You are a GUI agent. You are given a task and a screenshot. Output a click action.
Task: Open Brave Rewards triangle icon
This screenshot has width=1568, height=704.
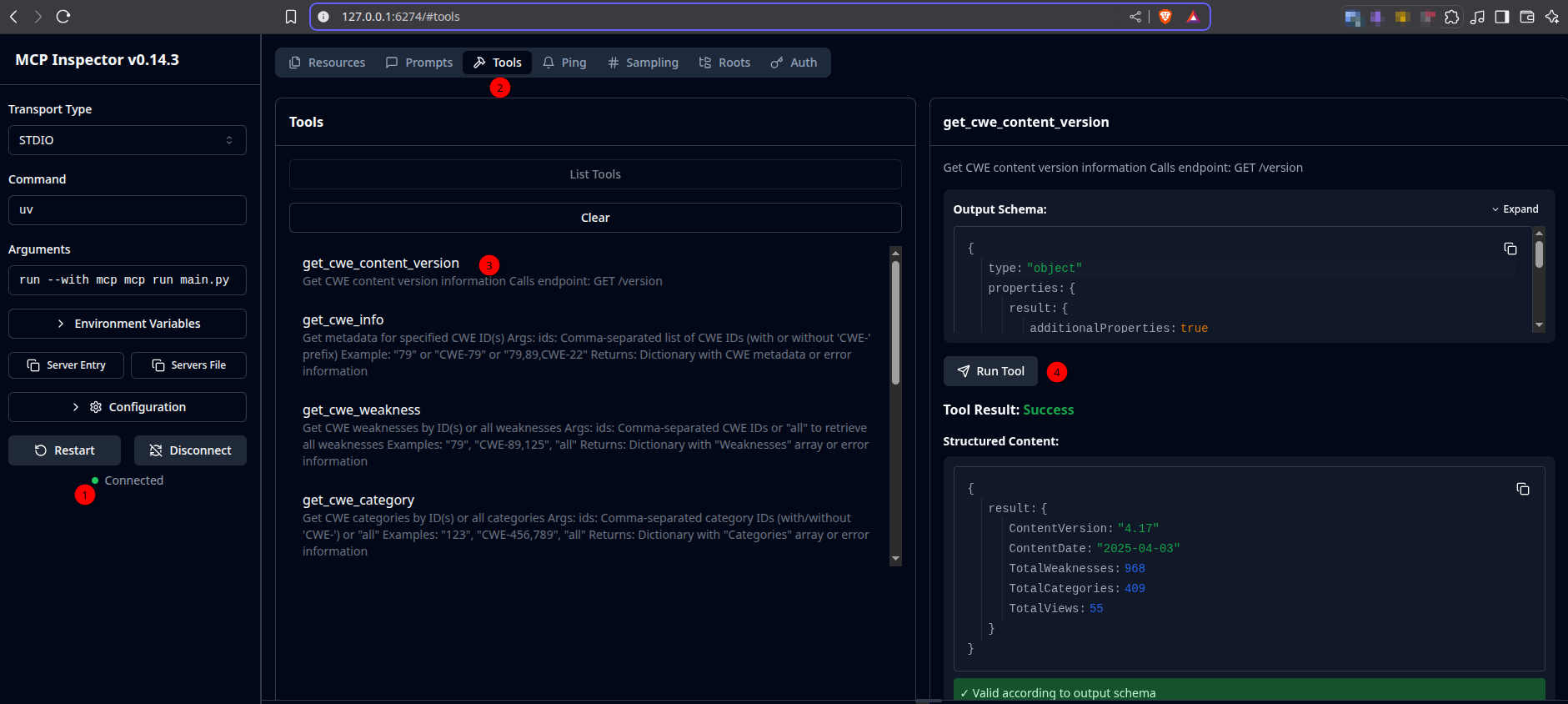[x=1193, y=17]
